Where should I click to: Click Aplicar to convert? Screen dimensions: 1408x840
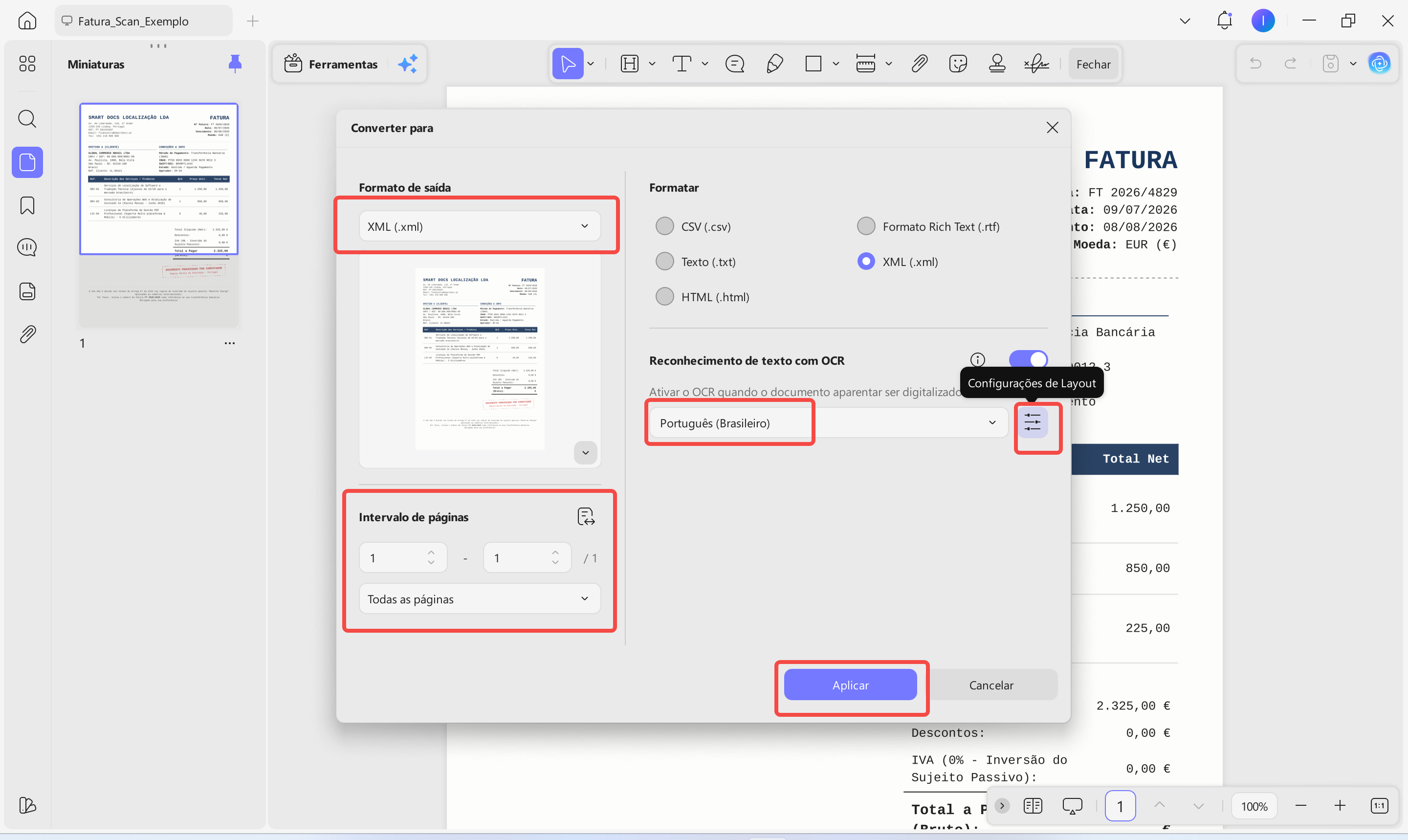tap(850, 685)
